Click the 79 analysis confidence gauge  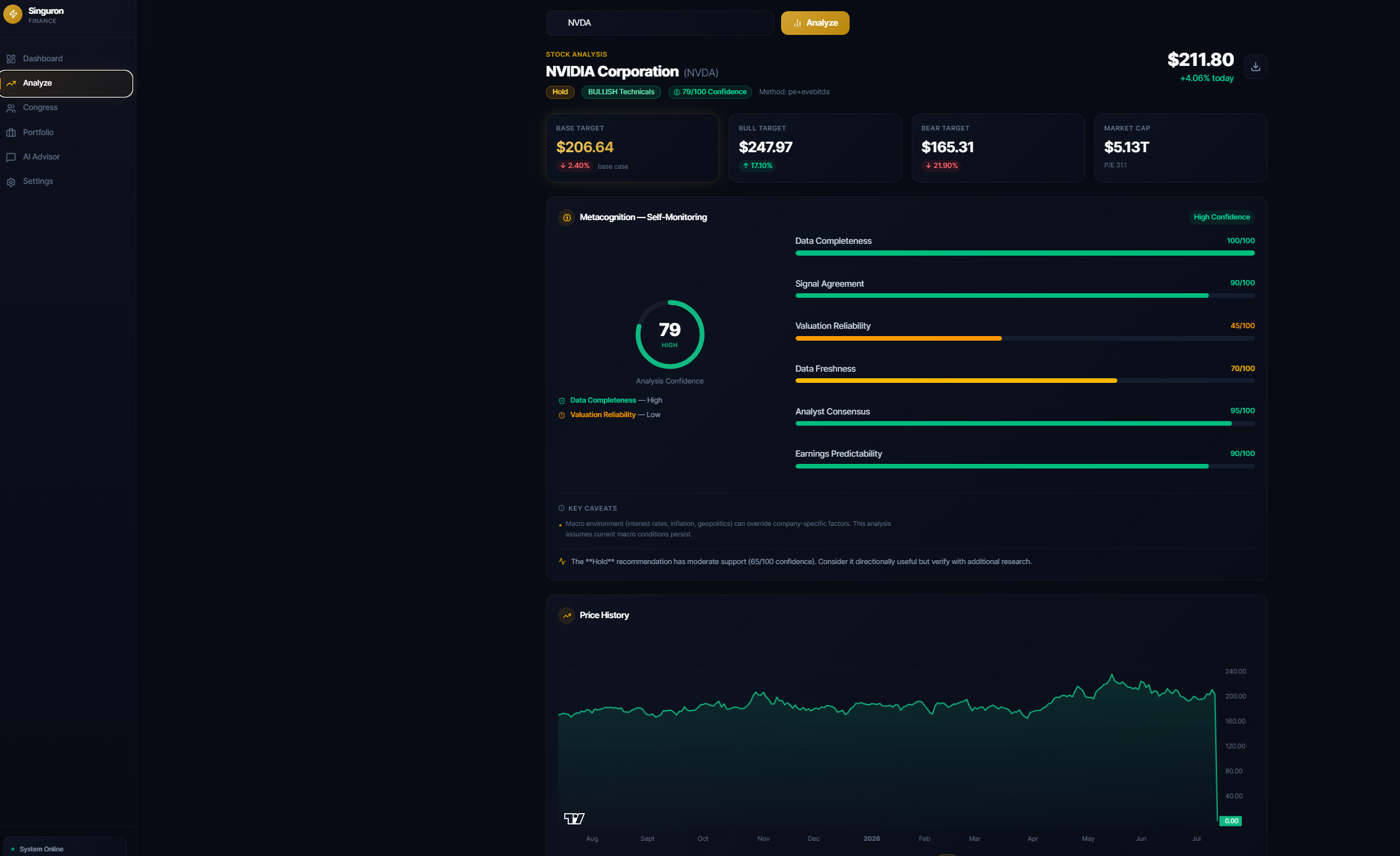tap(670, 335)
